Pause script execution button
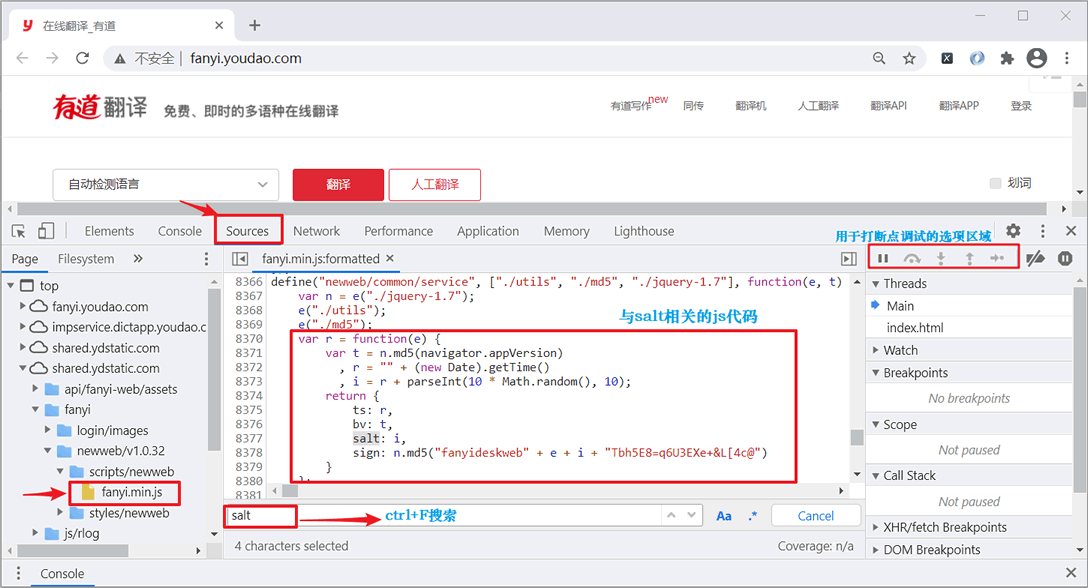Screen dimensions: 1088x588 point(883,258)
